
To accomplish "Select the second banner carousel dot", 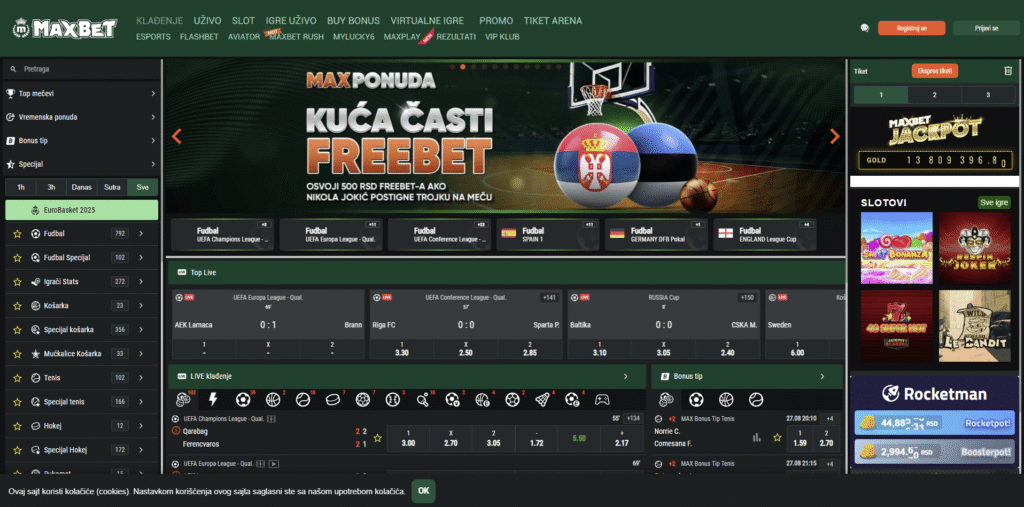I will point(462,67).
